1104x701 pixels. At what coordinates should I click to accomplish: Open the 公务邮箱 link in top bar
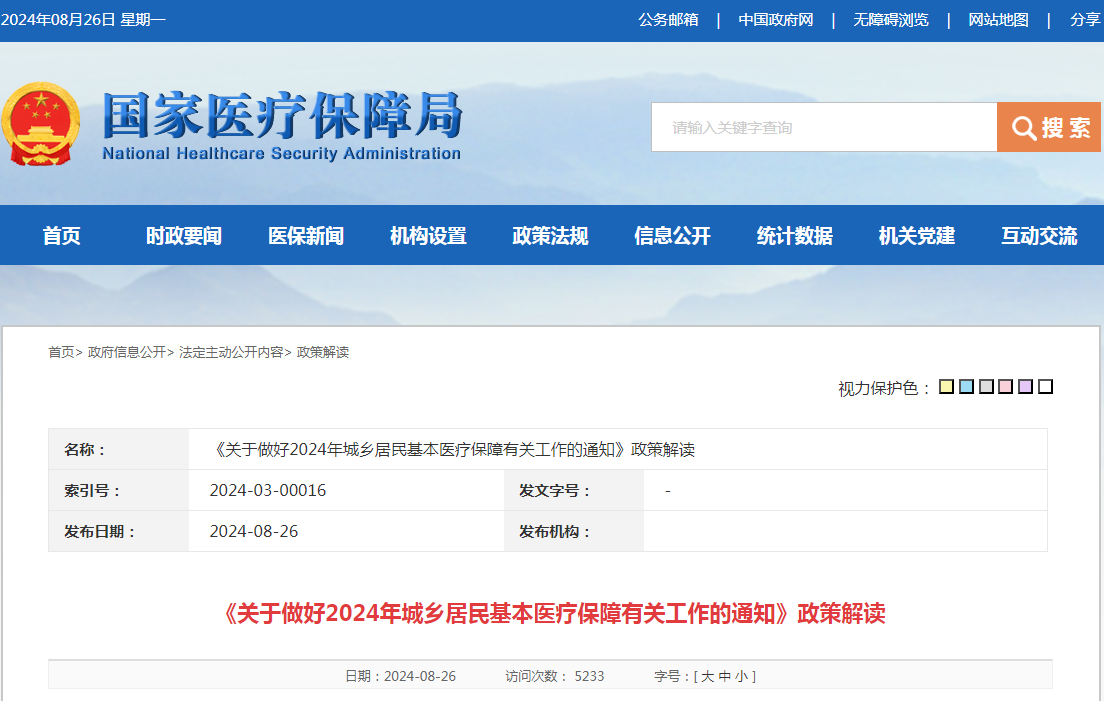point(668,20)
